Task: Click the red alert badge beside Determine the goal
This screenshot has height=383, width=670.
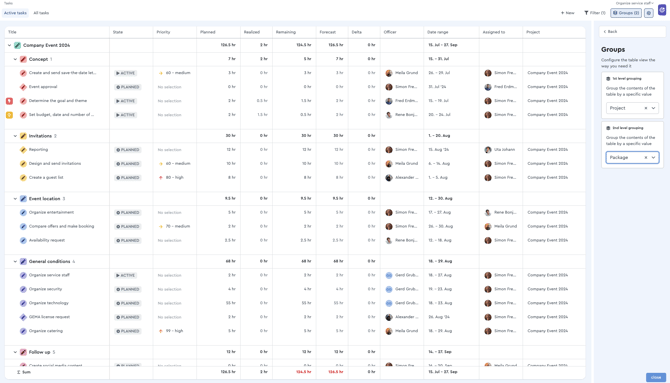Action: [9, 101]
